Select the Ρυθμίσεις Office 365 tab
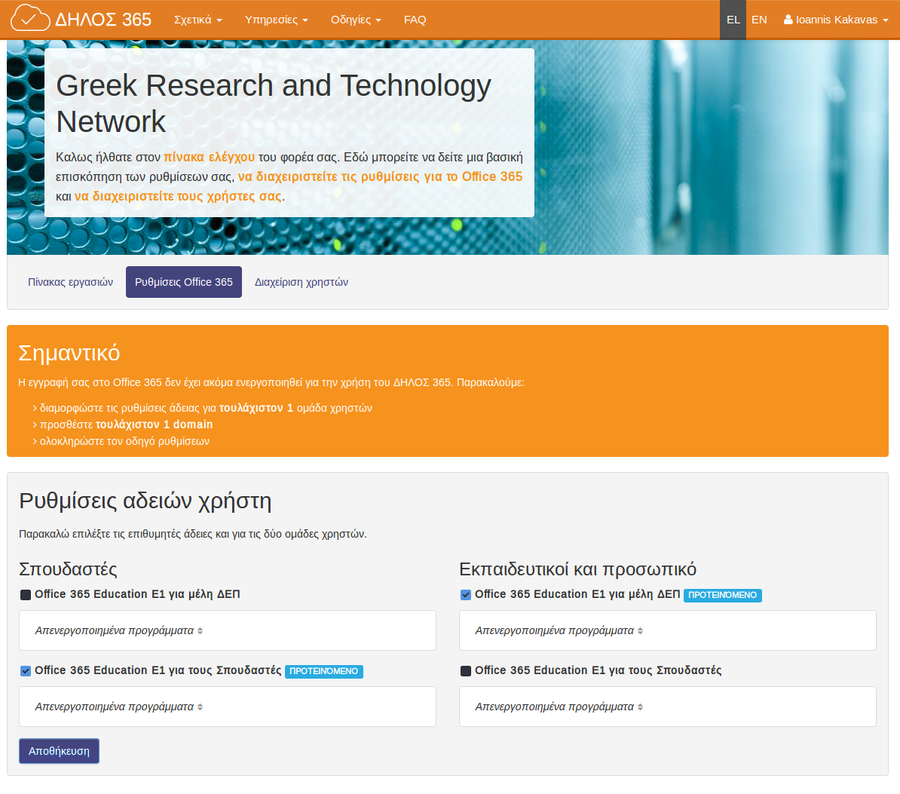Screen dimensions: 900x794 [184, 282]
